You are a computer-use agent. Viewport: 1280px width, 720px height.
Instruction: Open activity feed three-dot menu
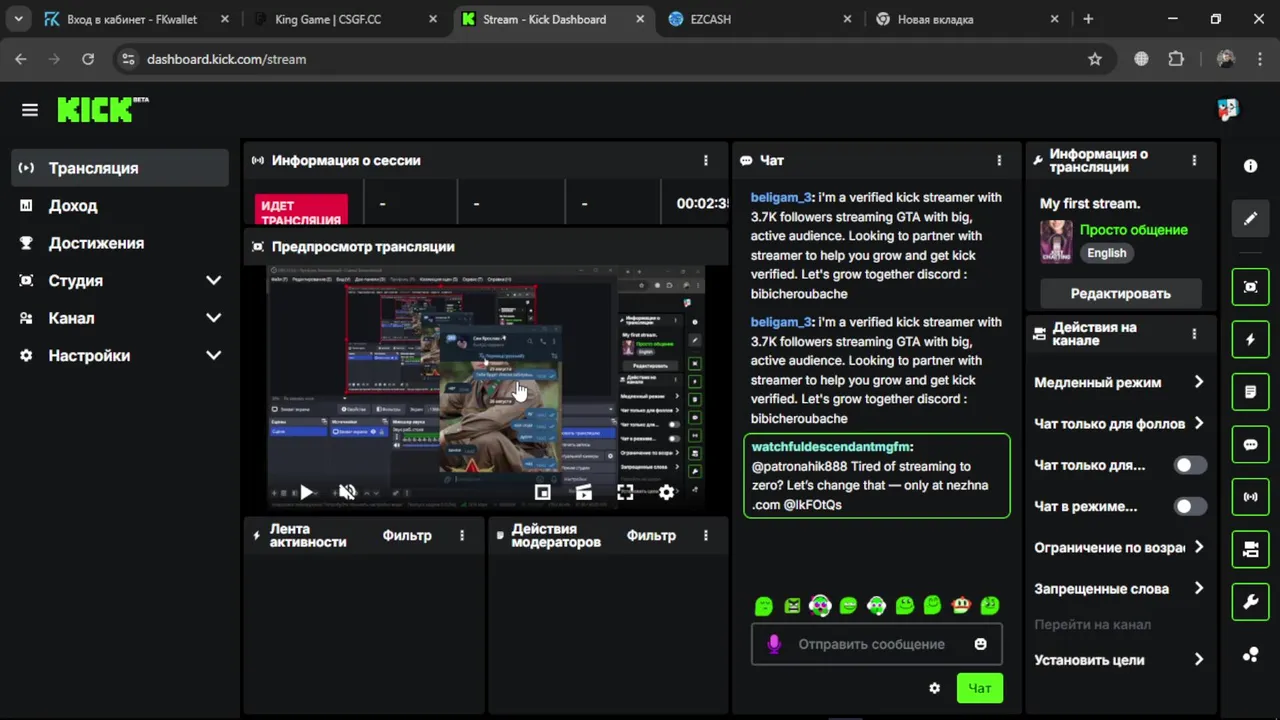(462, 536)
